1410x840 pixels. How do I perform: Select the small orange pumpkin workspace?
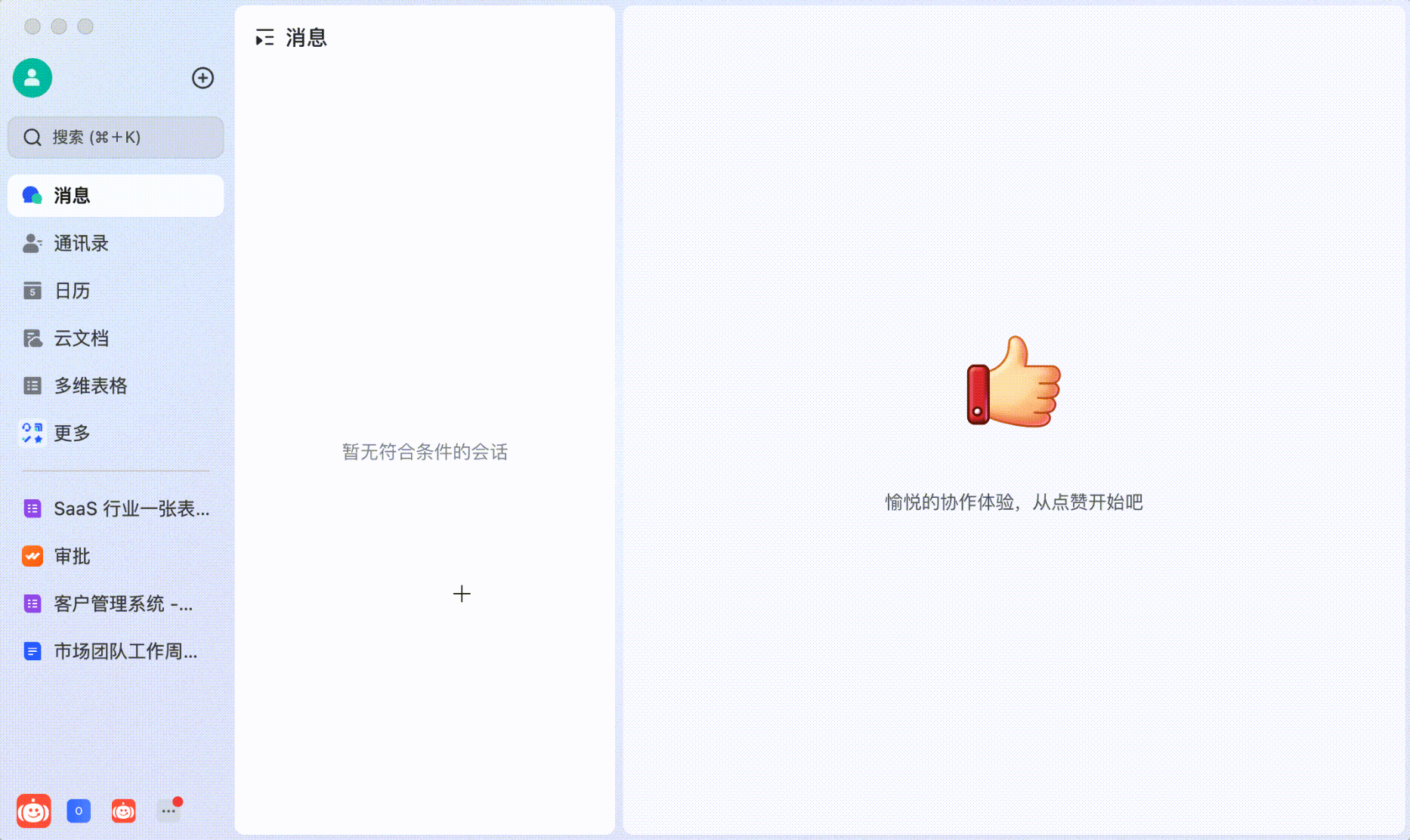click(x=124, y=811)
